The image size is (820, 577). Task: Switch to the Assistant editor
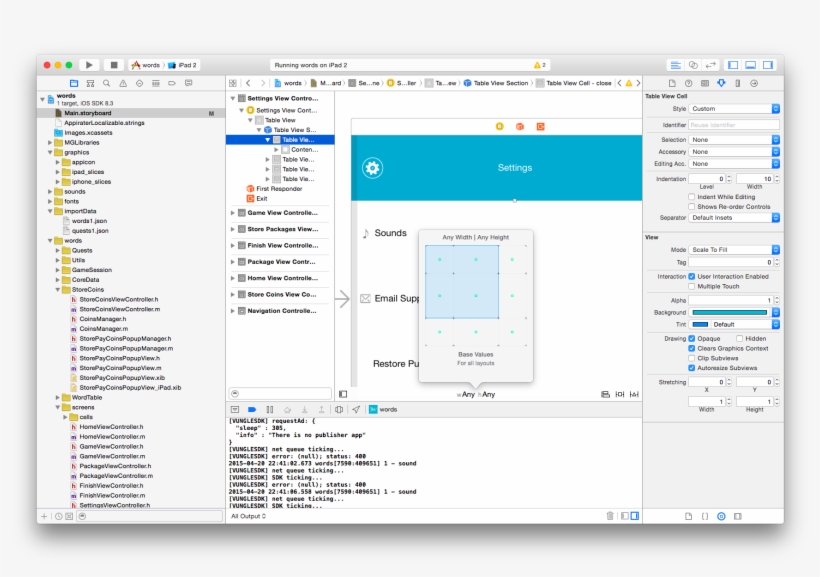[693, 65]
